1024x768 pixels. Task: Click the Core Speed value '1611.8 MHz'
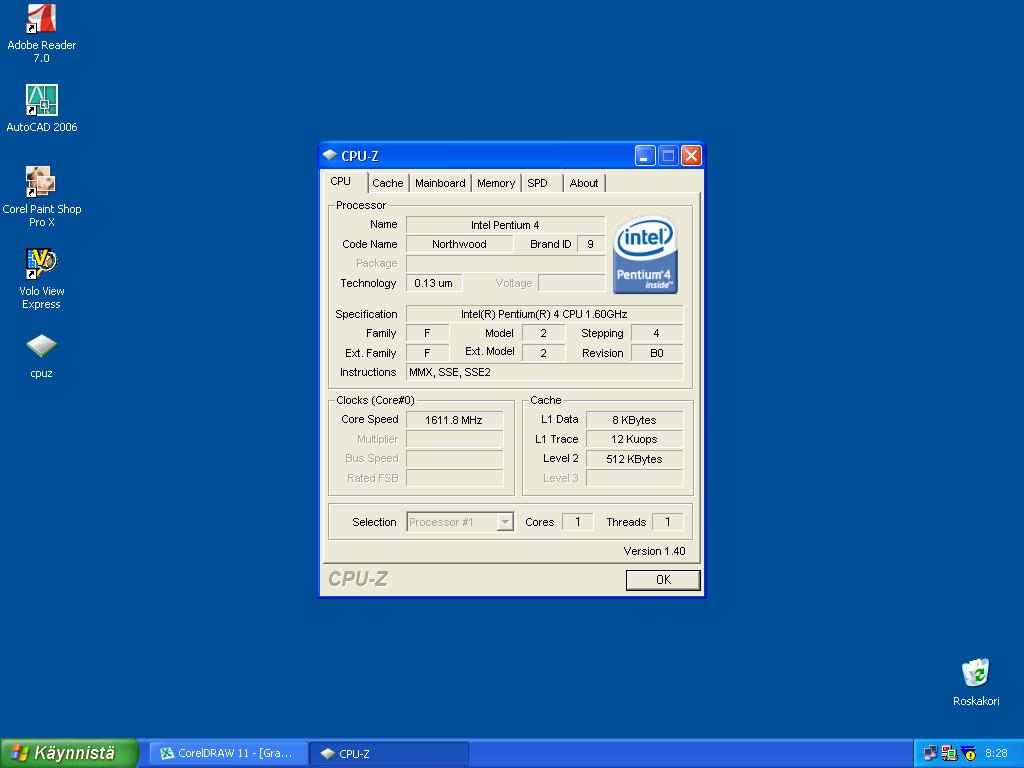454,420
